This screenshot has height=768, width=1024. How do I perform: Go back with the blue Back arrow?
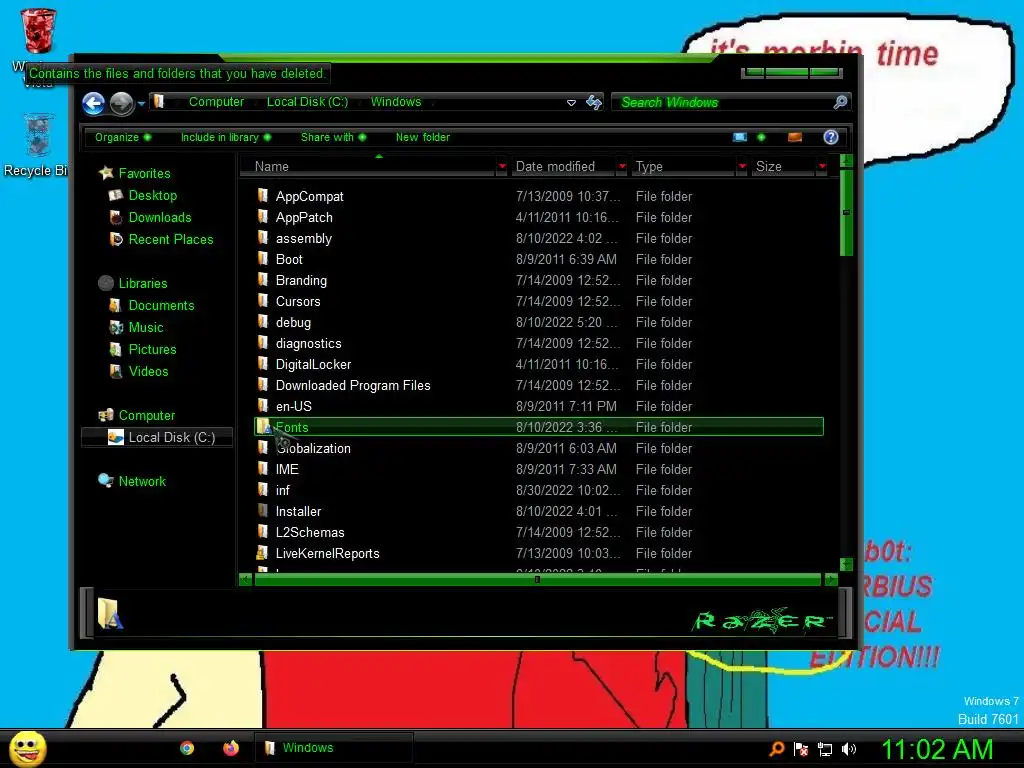point(93,103)
